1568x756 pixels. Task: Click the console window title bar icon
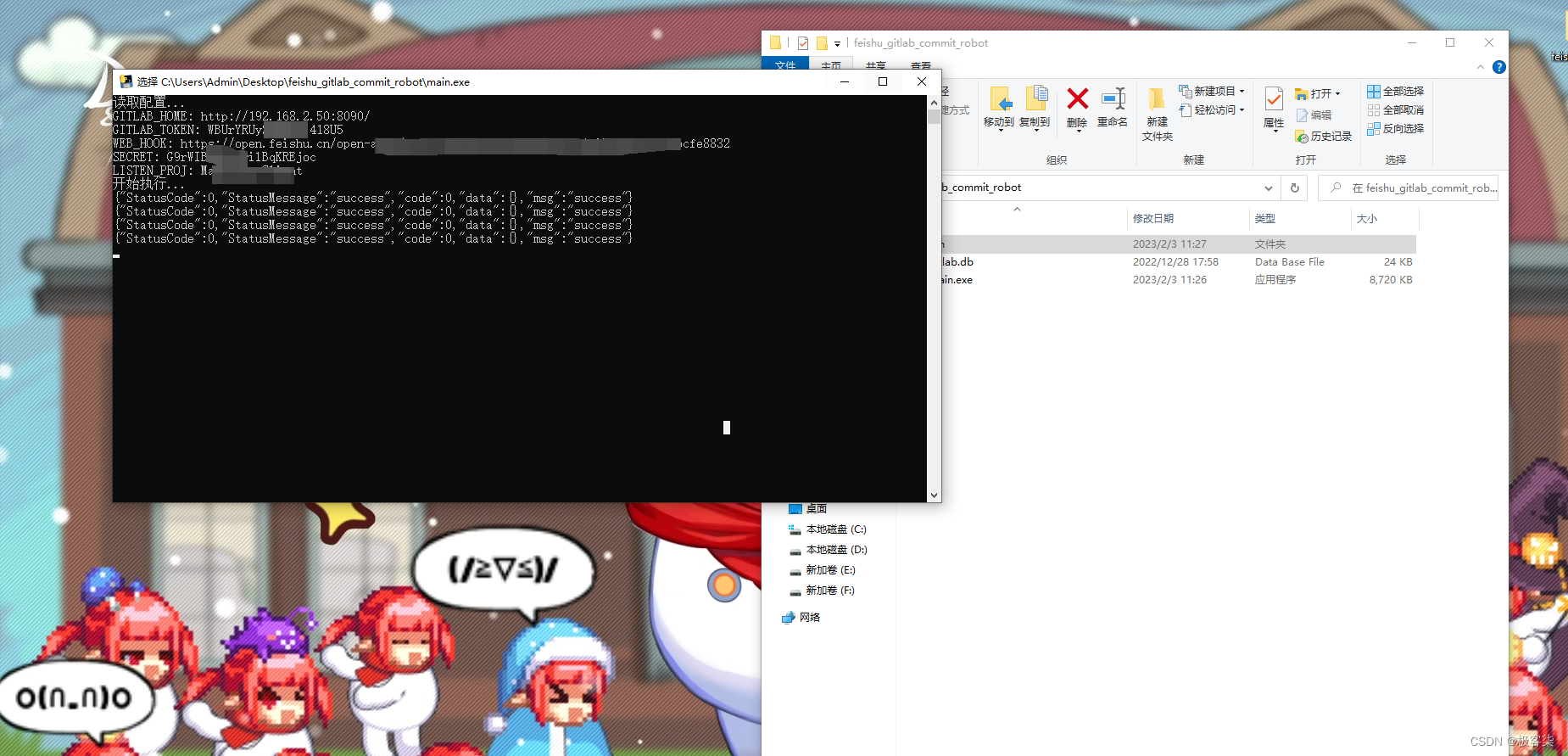(126, 81)
